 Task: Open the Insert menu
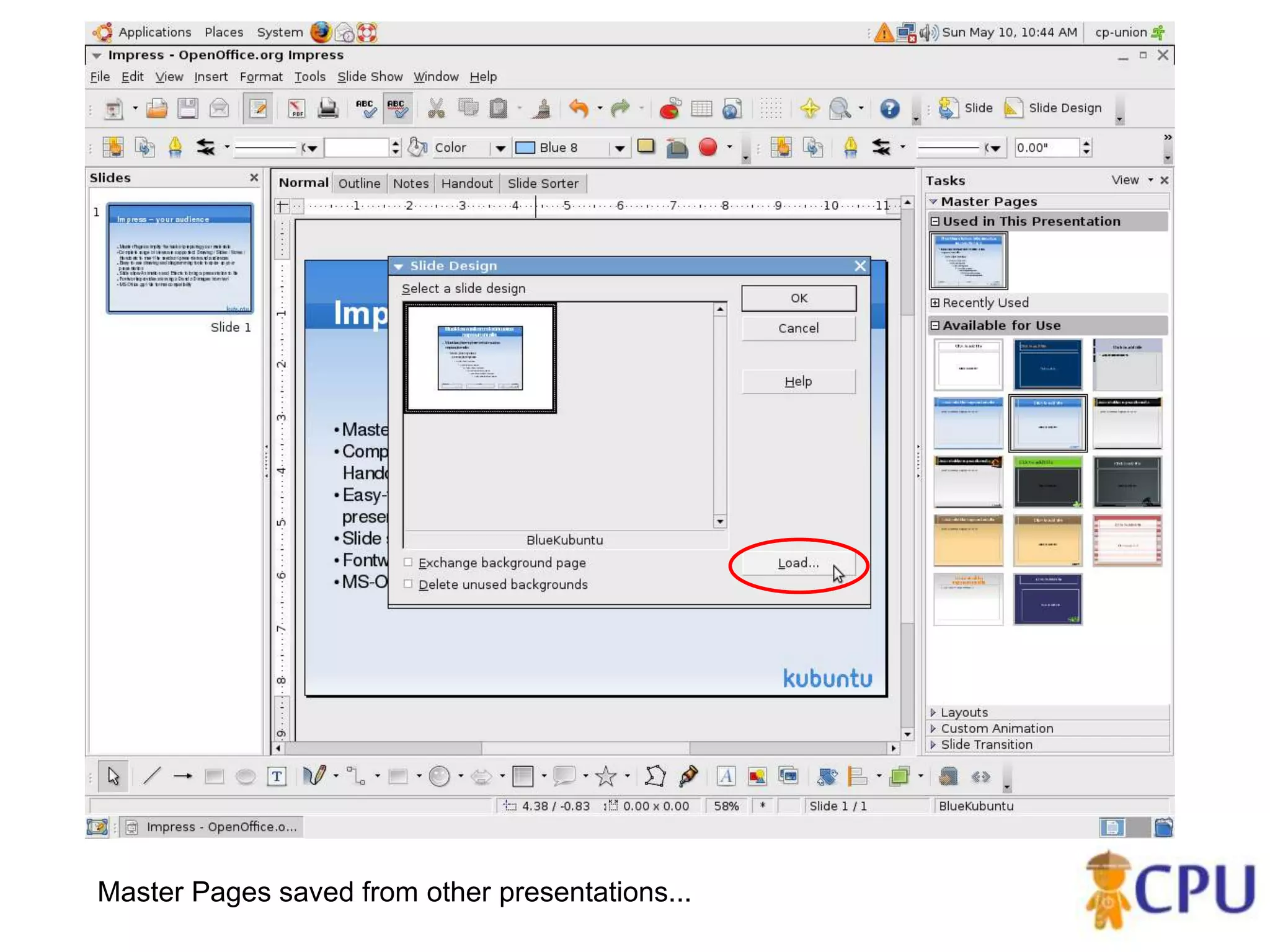(x=211, y=77)
